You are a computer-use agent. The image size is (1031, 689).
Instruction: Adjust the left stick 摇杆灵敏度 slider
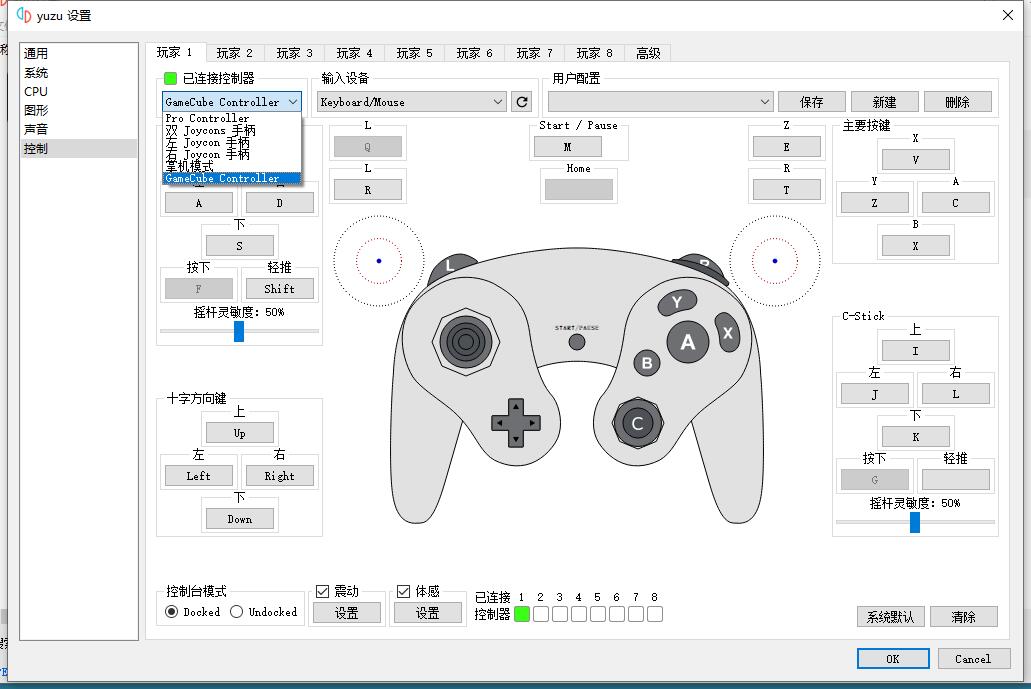point(239,331)
